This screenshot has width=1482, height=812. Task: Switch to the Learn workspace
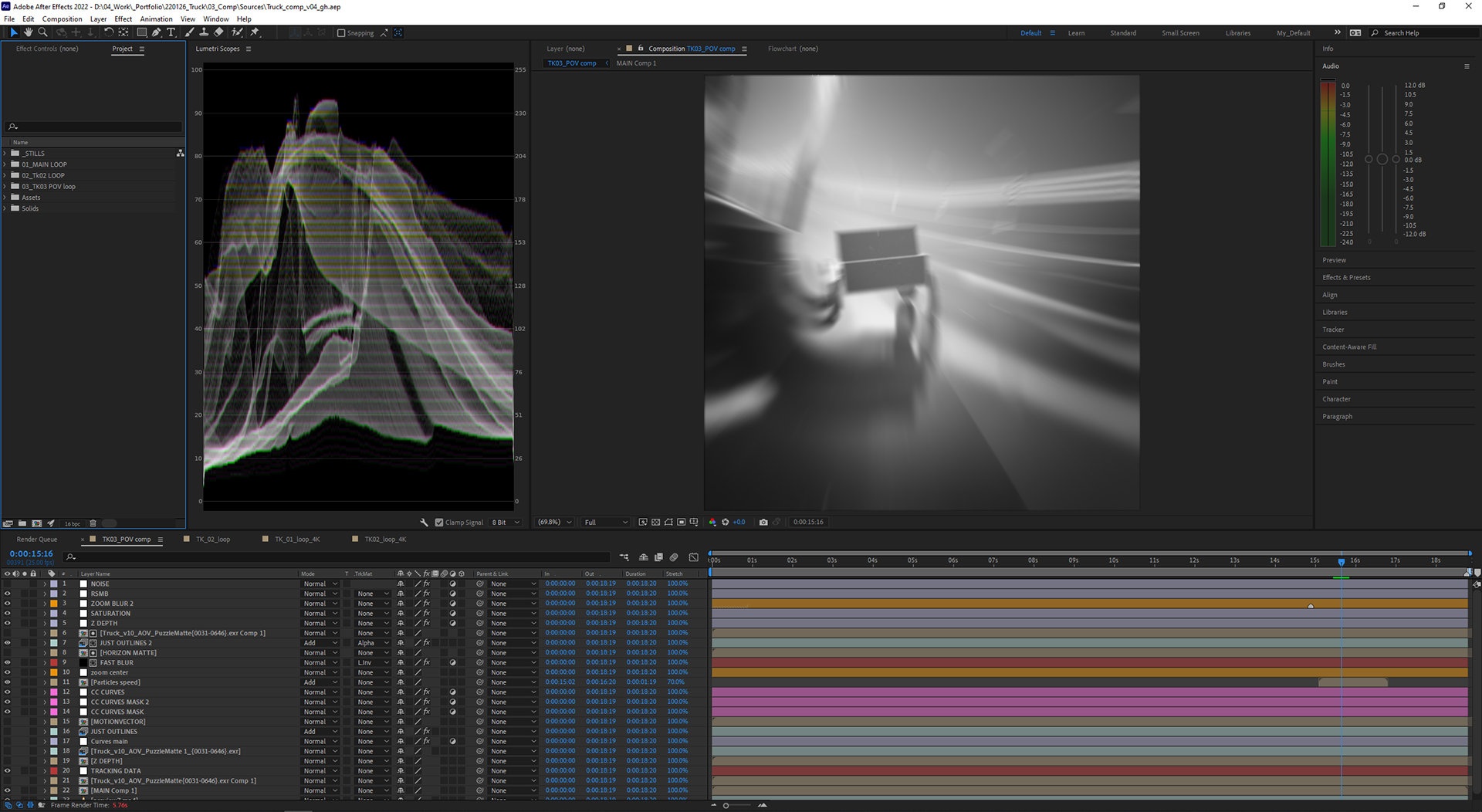pos(1076,33)
